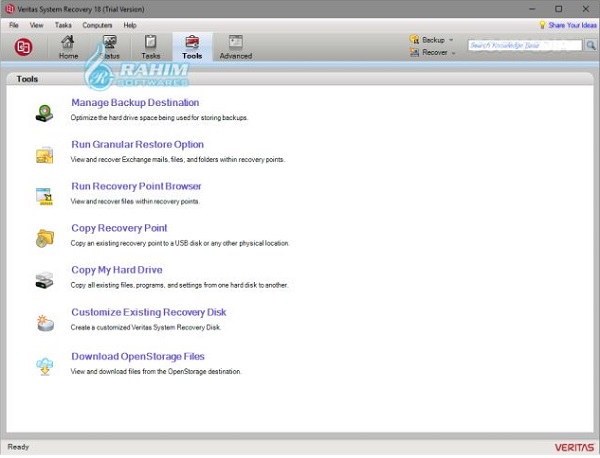Open Copy Recovery Point link
Screen dimensions: 600x458
pyautogui.click(x=119, y=228)
